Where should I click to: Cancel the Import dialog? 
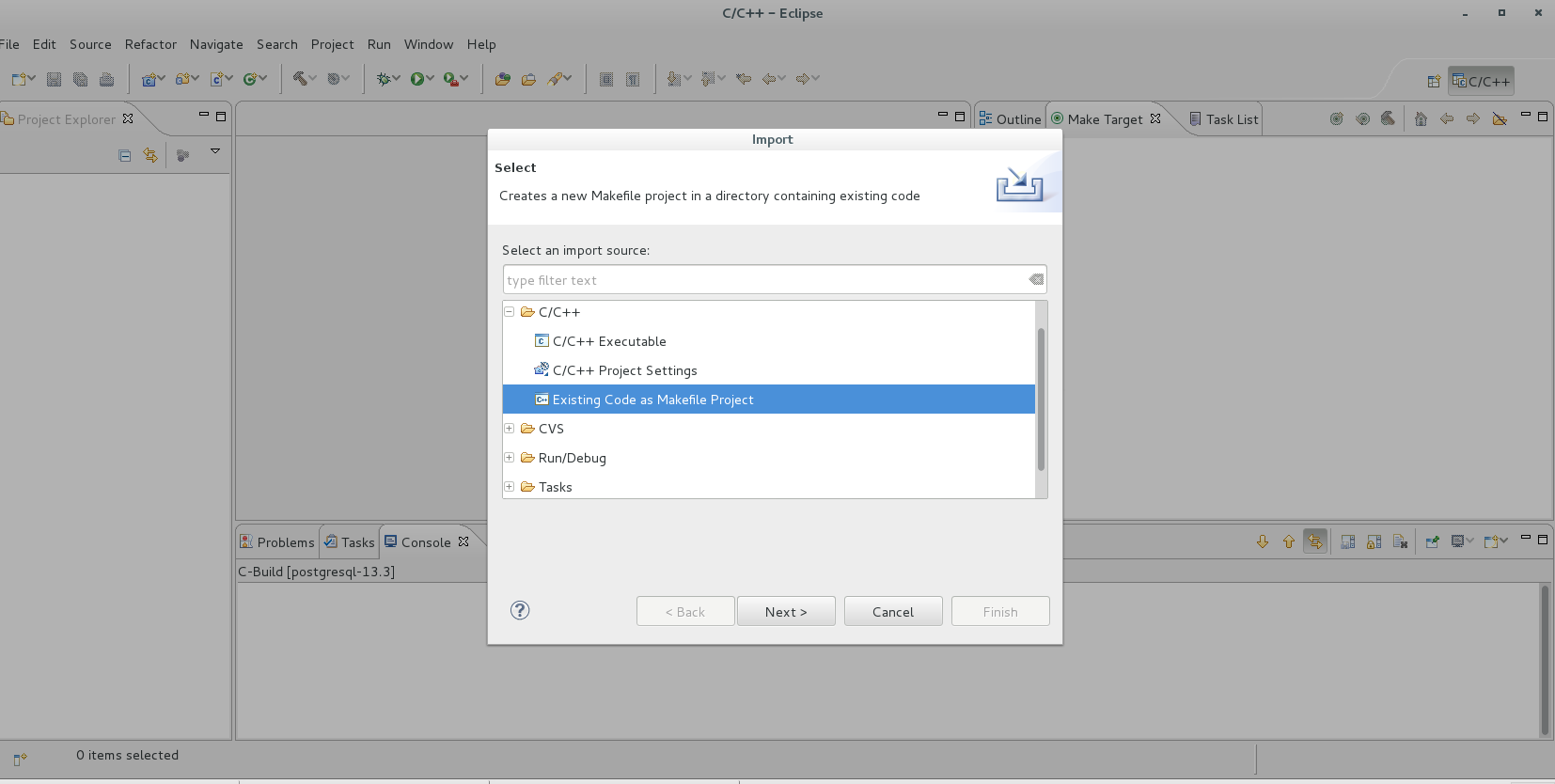pos(892,611)
